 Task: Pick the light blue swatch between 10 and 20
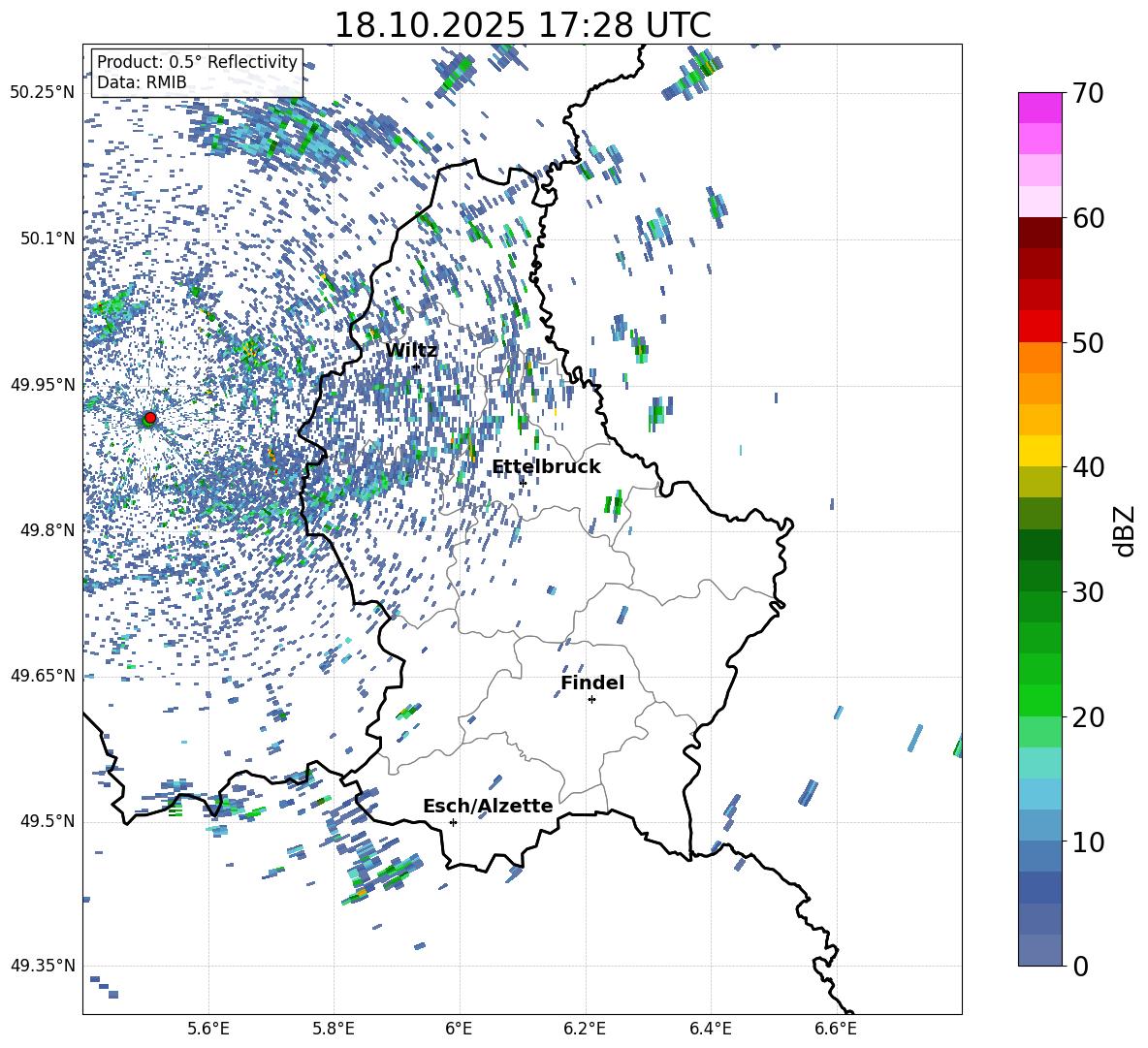1040,794
